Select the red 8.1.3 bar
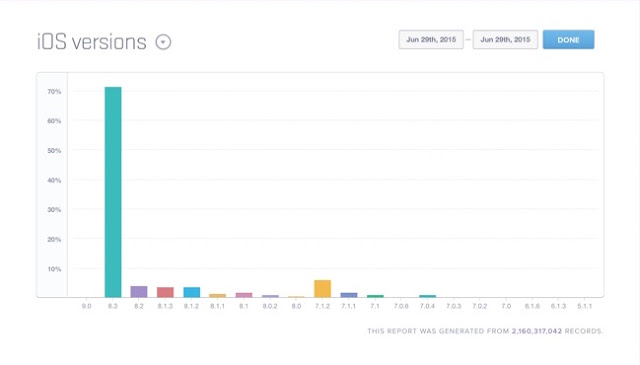640x365 pixels. (x=165, y=292)
